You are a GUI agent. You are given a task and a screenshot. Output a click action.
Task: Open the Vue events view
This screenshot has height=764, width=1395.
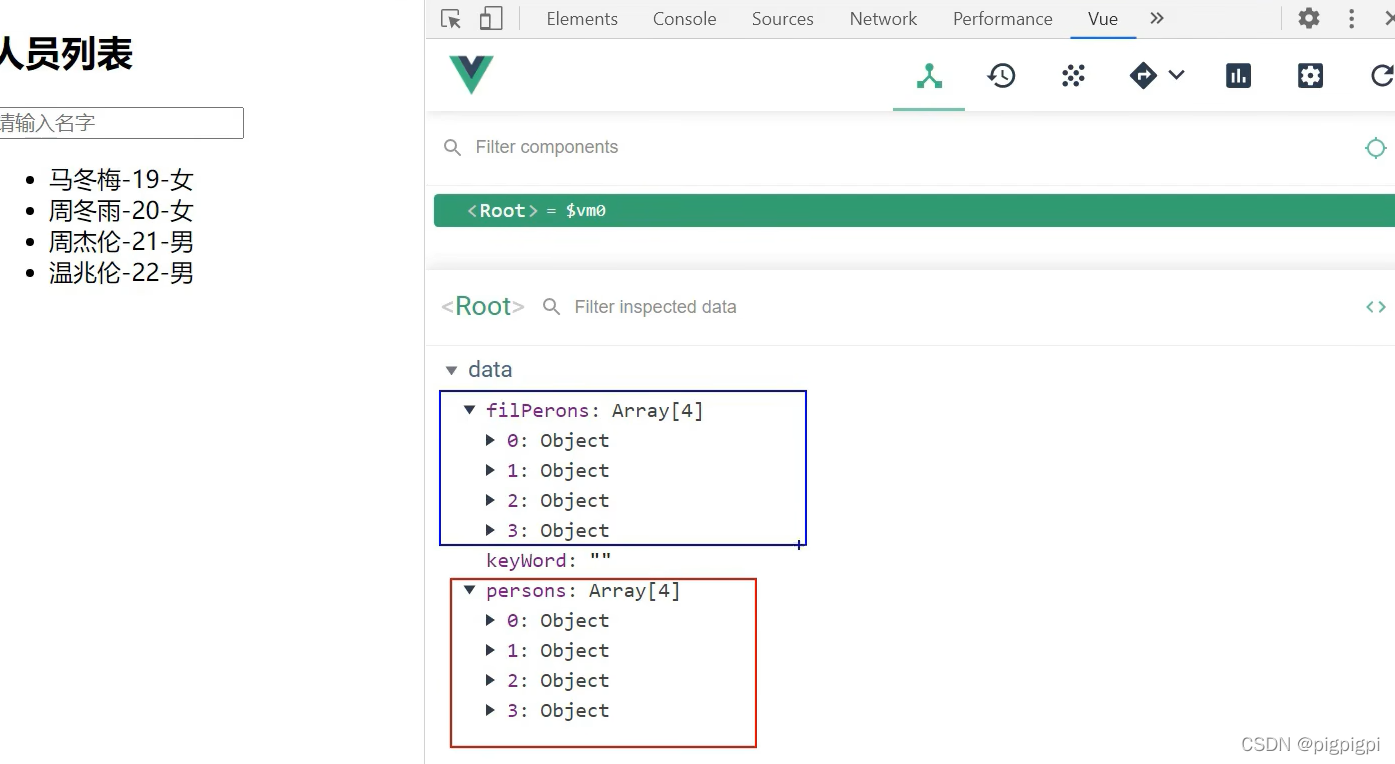pos(1073,75)
